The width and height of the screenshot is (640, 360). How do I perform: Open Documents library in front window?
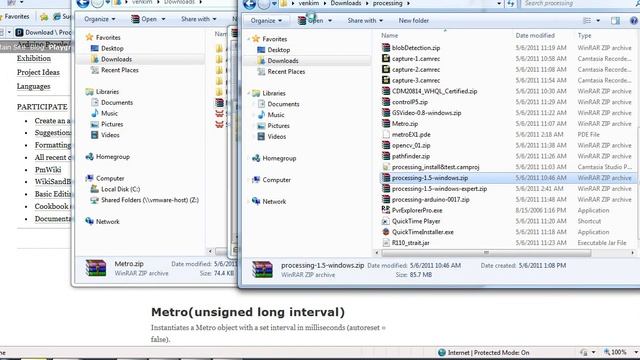[x=283, y=104]
